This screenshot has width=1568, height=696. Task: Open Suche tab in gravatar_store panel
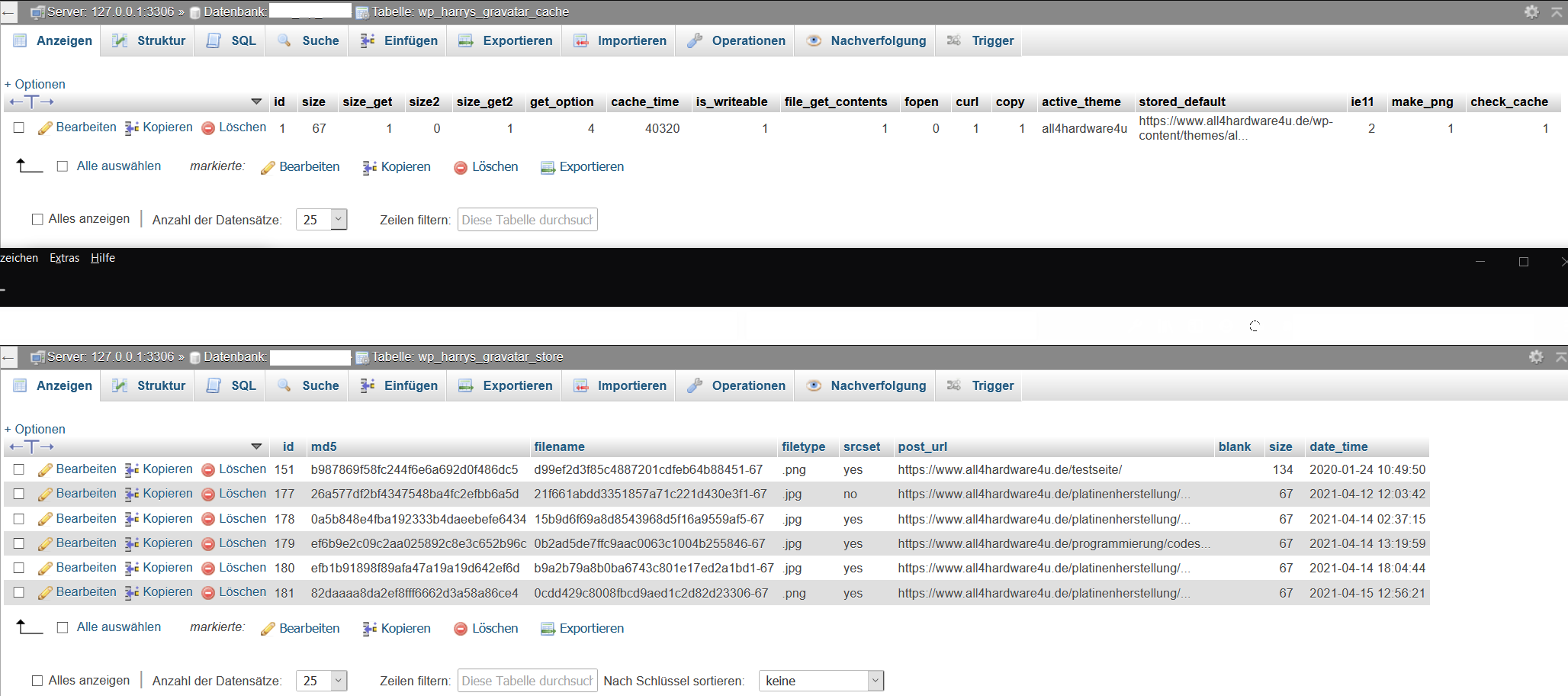(x=307, y=385)
